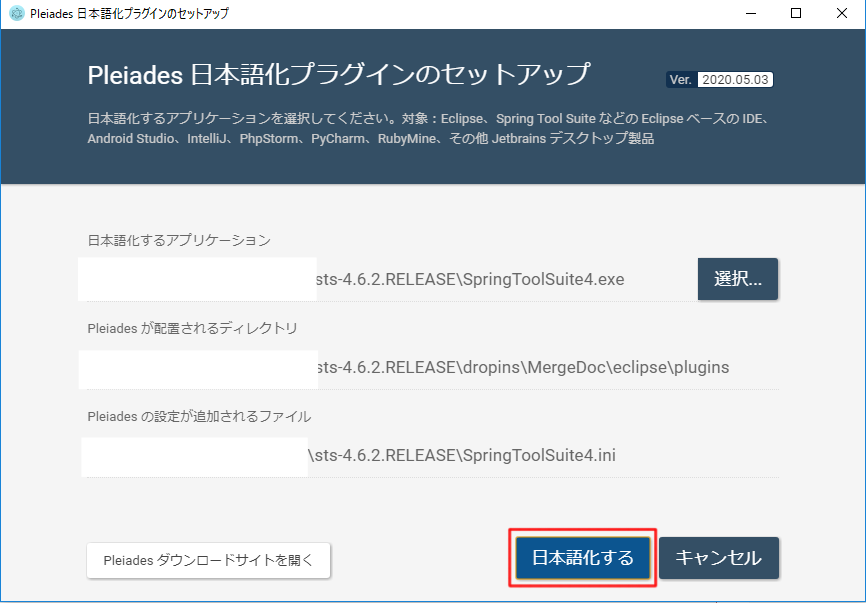Click the header title Pleiades 日本語化プラグインのセットアップ

[x=339, y=75]
